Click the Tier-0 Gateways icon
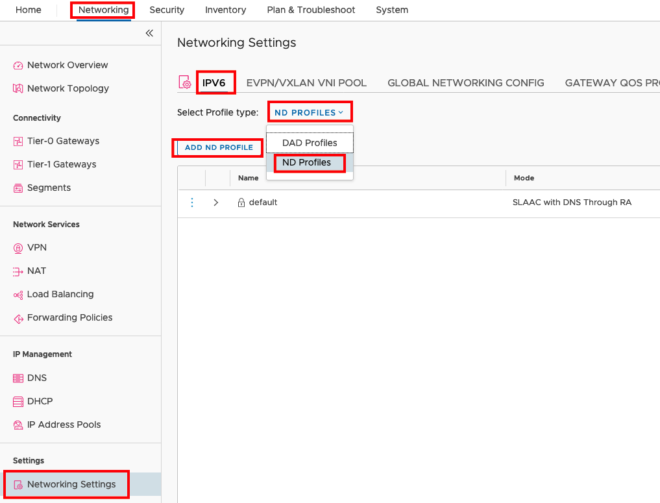This screenshot has width=660, height=503. point(18,142)
